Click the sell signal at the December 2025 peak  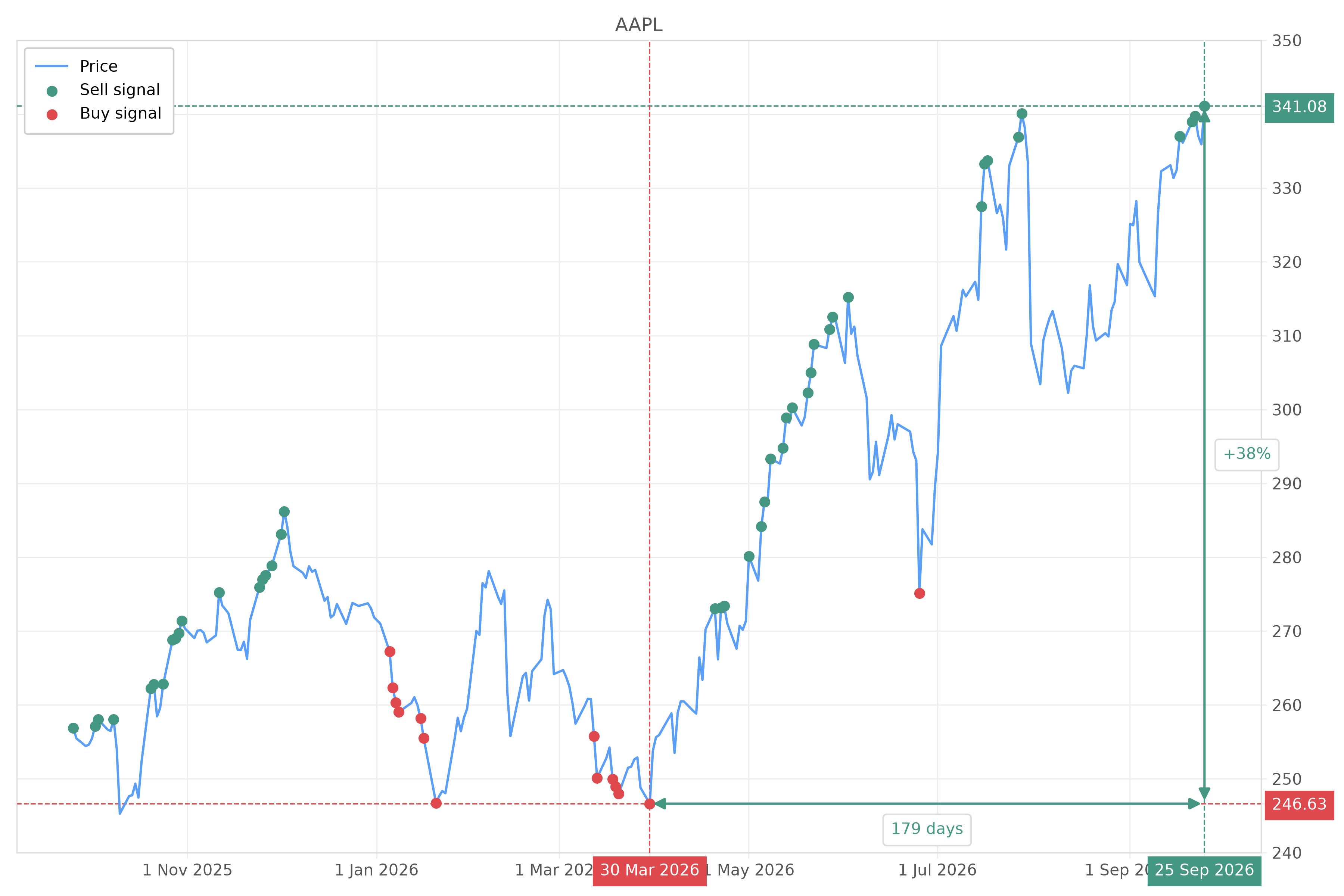(284, 511)
